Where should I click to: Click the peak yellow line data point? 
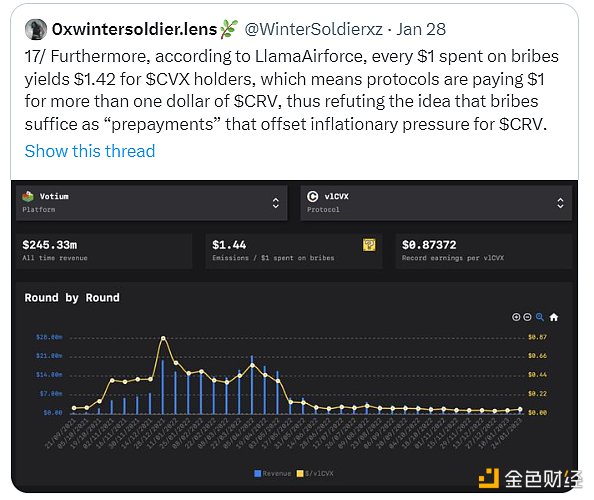[x=163, y=338]
